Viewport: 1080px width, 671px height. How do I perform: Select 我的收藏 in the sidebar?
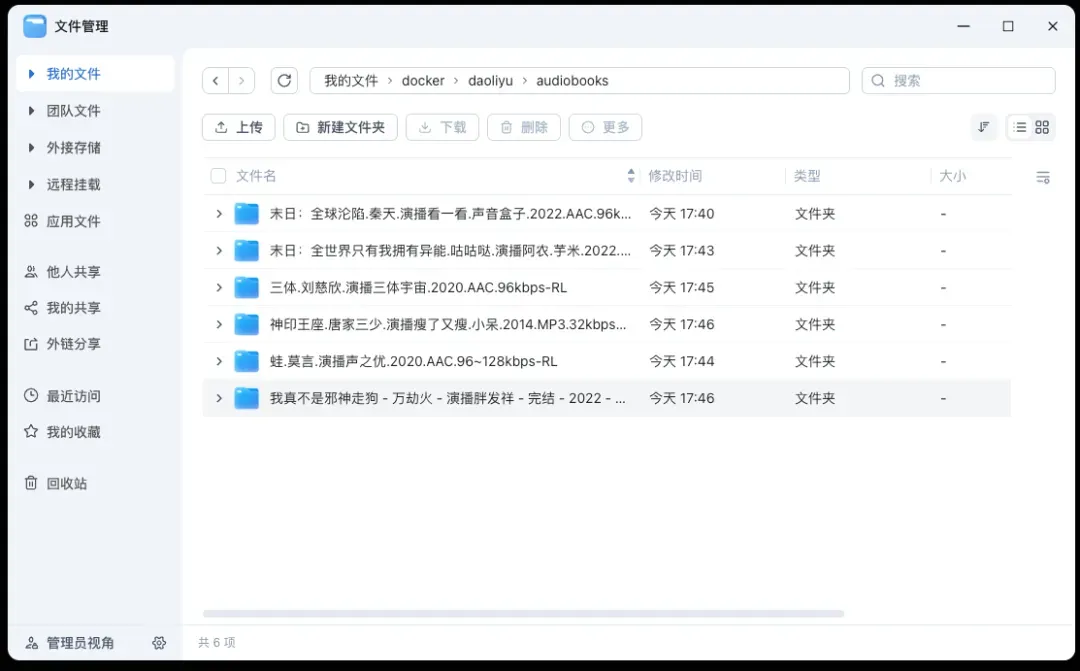tap(73, 432)
